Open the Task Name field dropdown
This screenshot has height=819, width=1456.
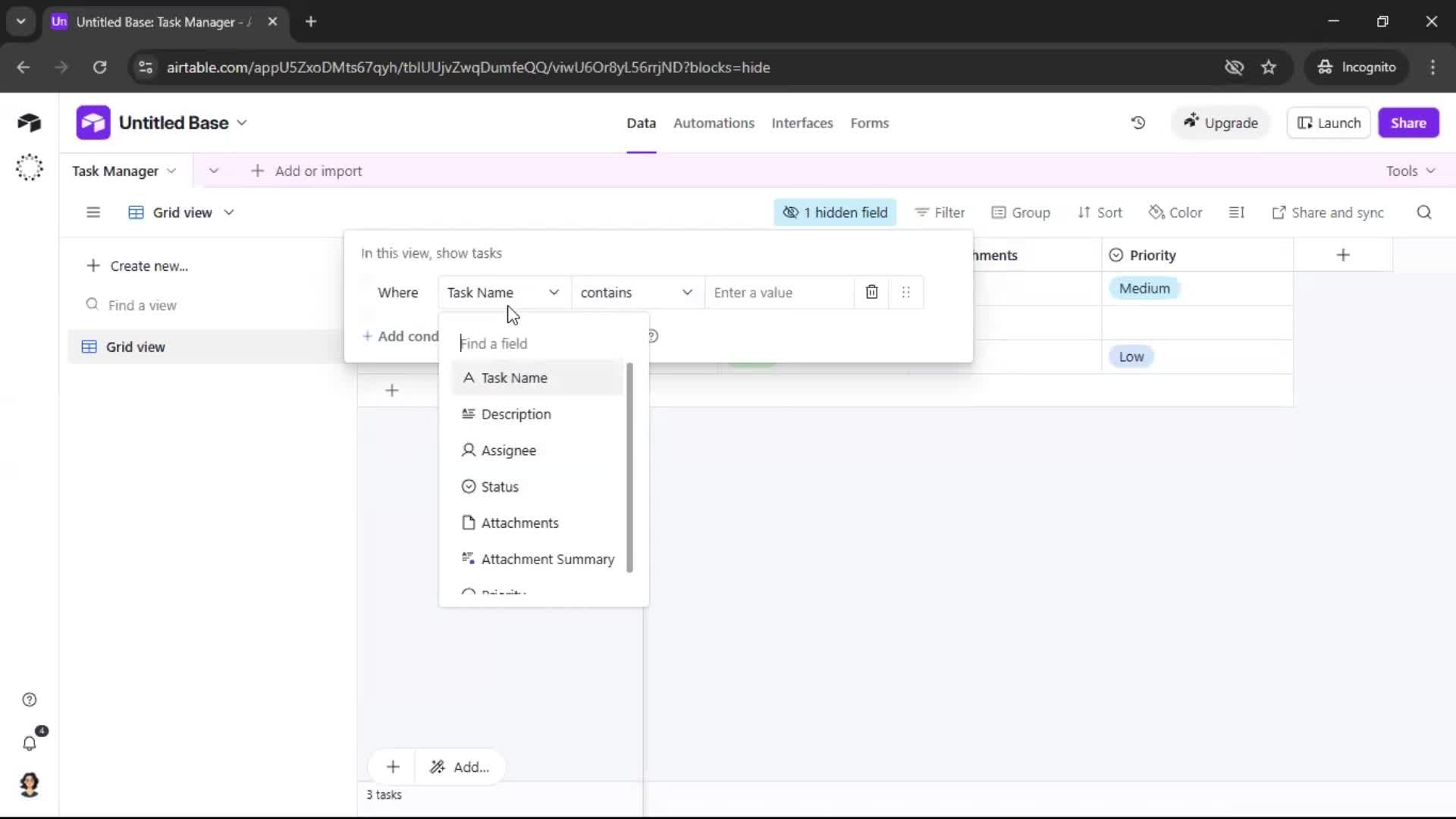(504, 293)
